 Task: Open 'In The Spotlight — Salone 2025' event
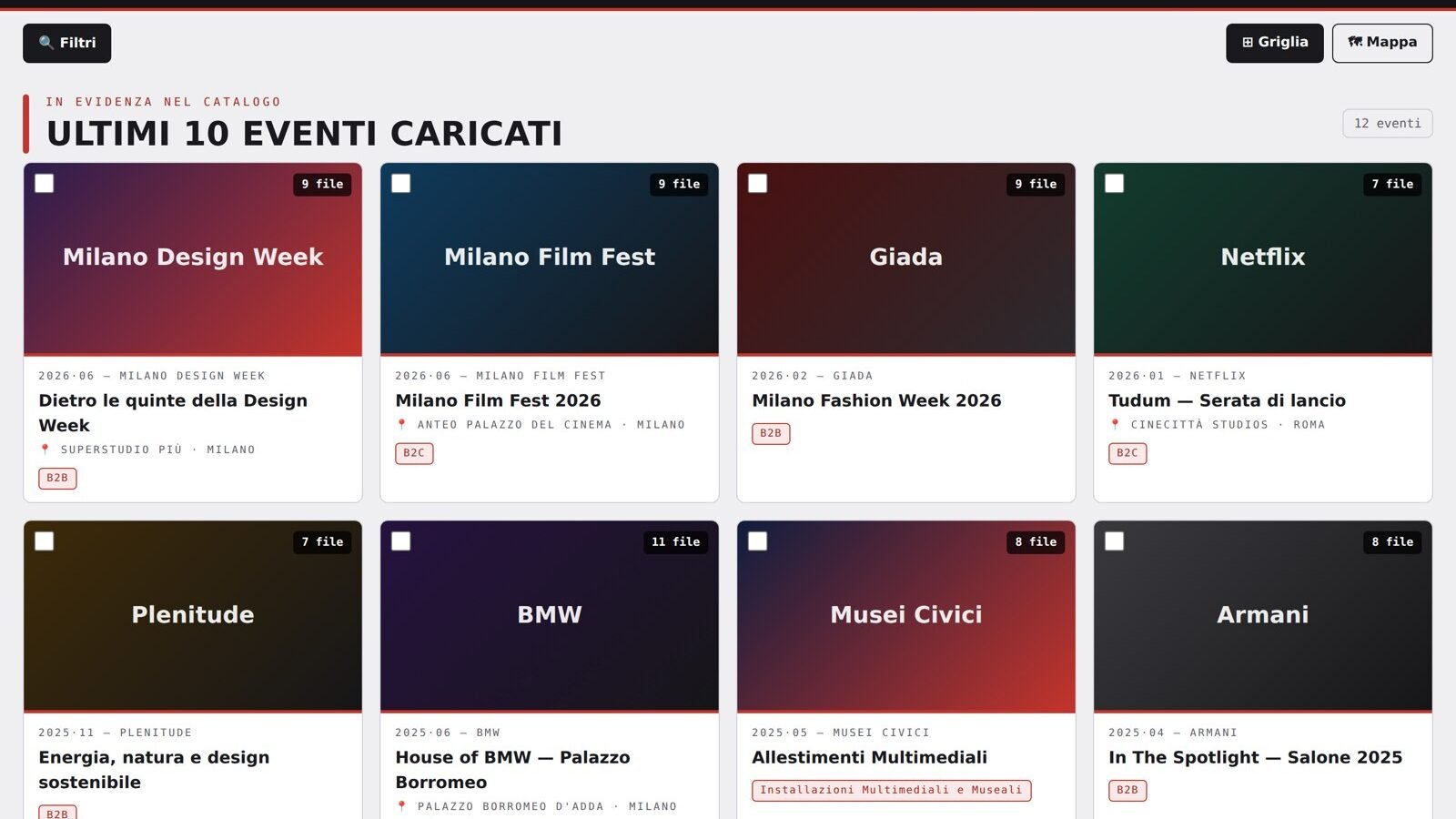point(1255,757)
